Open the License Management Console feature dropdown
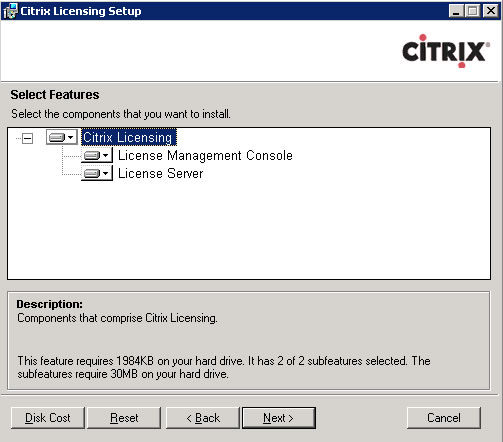The image size is (503, 442). pyautogui.click(x=97, y=155)
